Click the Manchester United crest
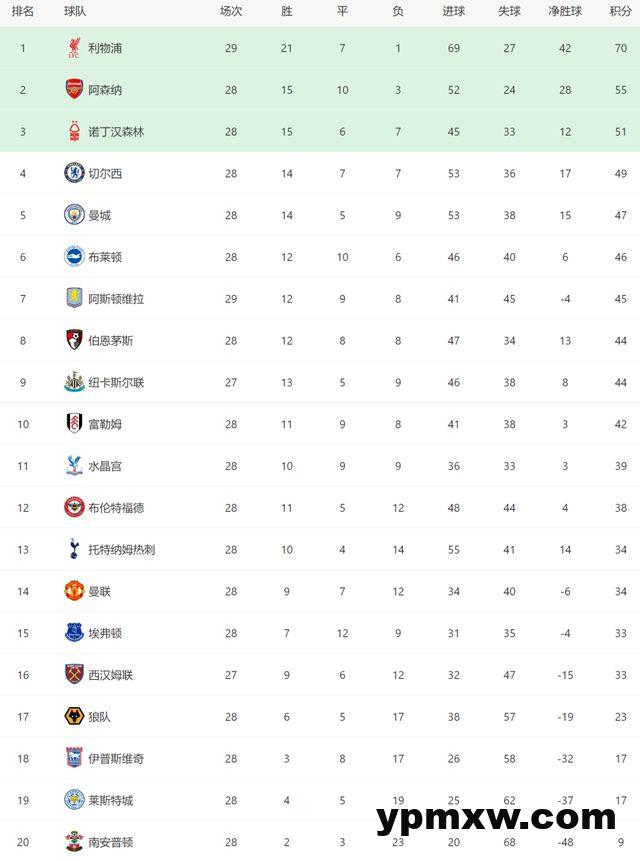The image size is (640, 861). point(74,591)
